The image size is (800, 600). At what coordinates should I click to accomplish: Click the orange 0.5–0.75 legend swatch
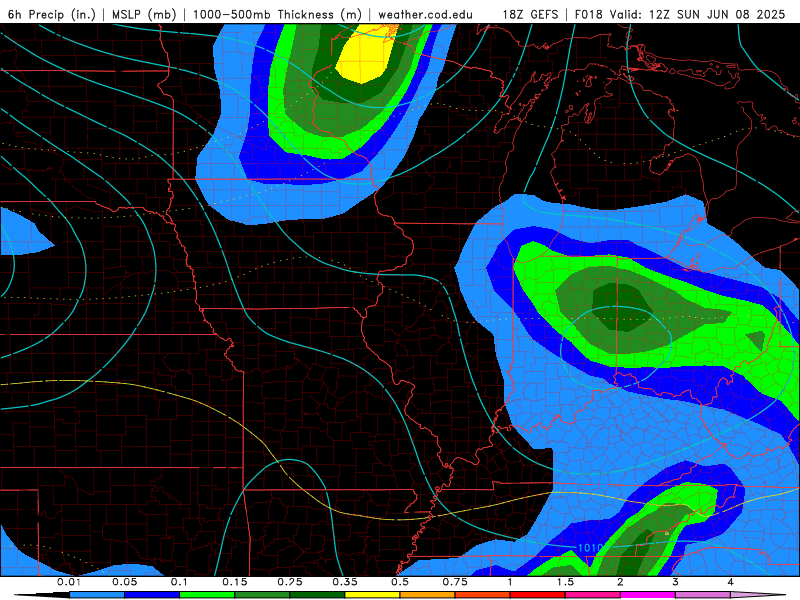428,595
